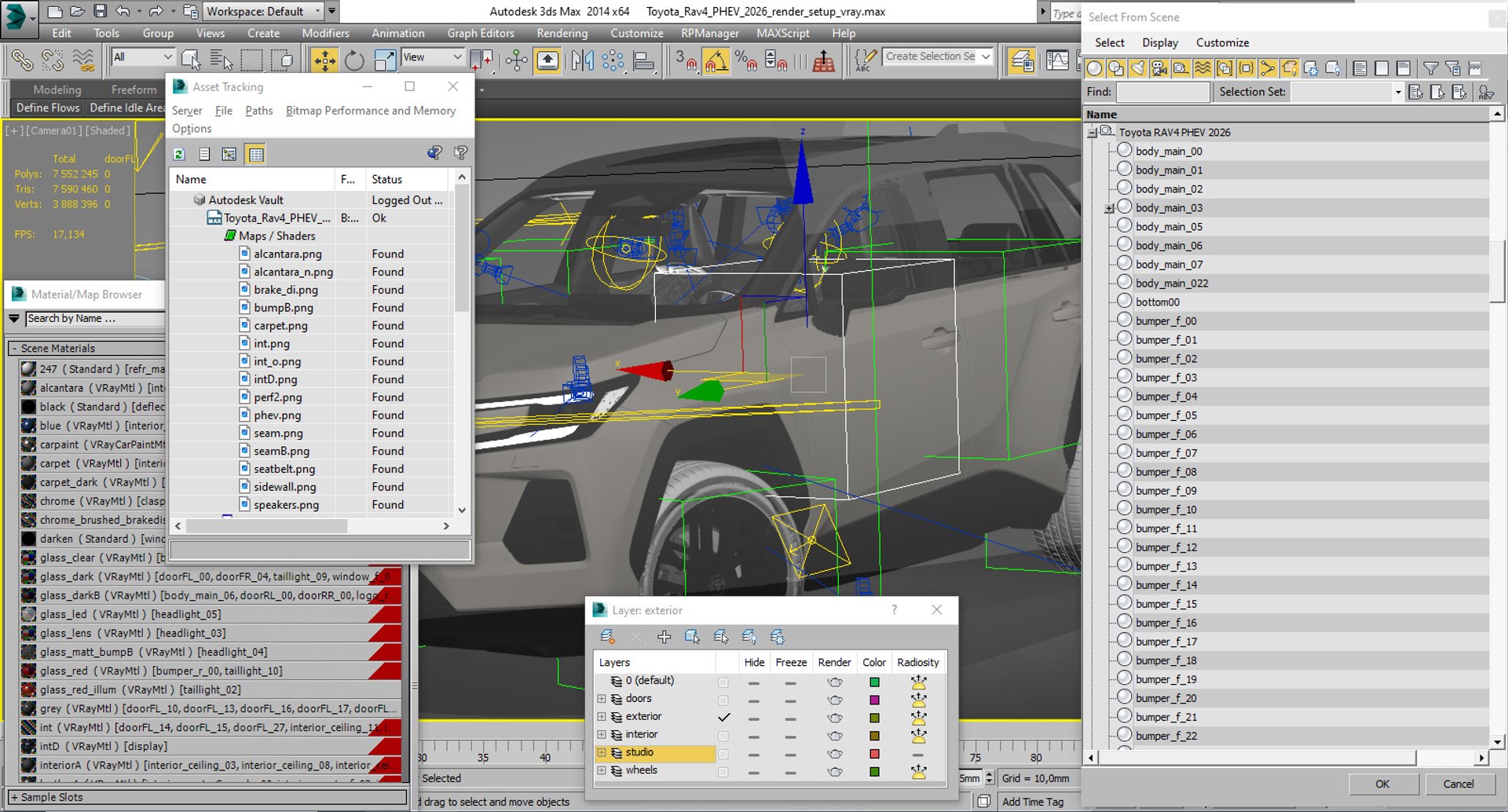Collapse the Toyota RAV4 PHEV 2026 tree node

1092,132
